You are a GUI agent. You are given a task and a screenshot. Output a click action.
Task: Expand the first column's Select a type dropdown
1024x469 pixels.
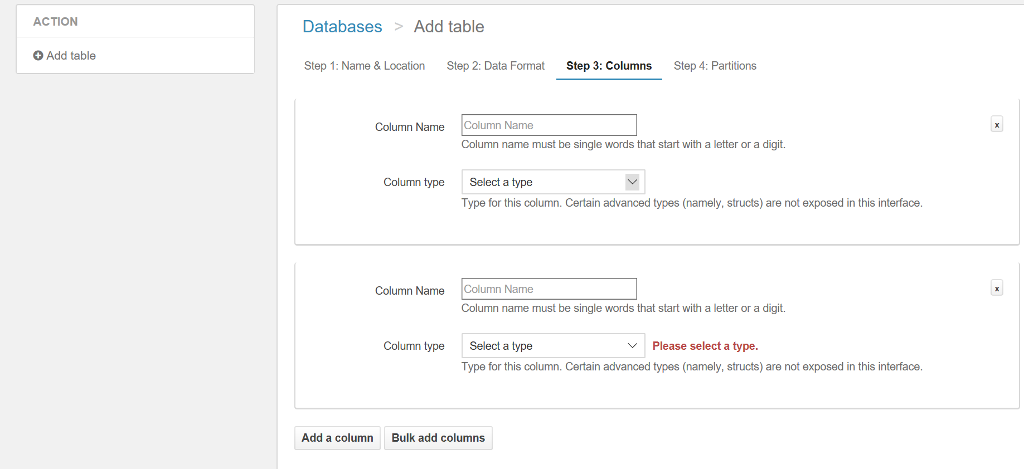point(552,182)
